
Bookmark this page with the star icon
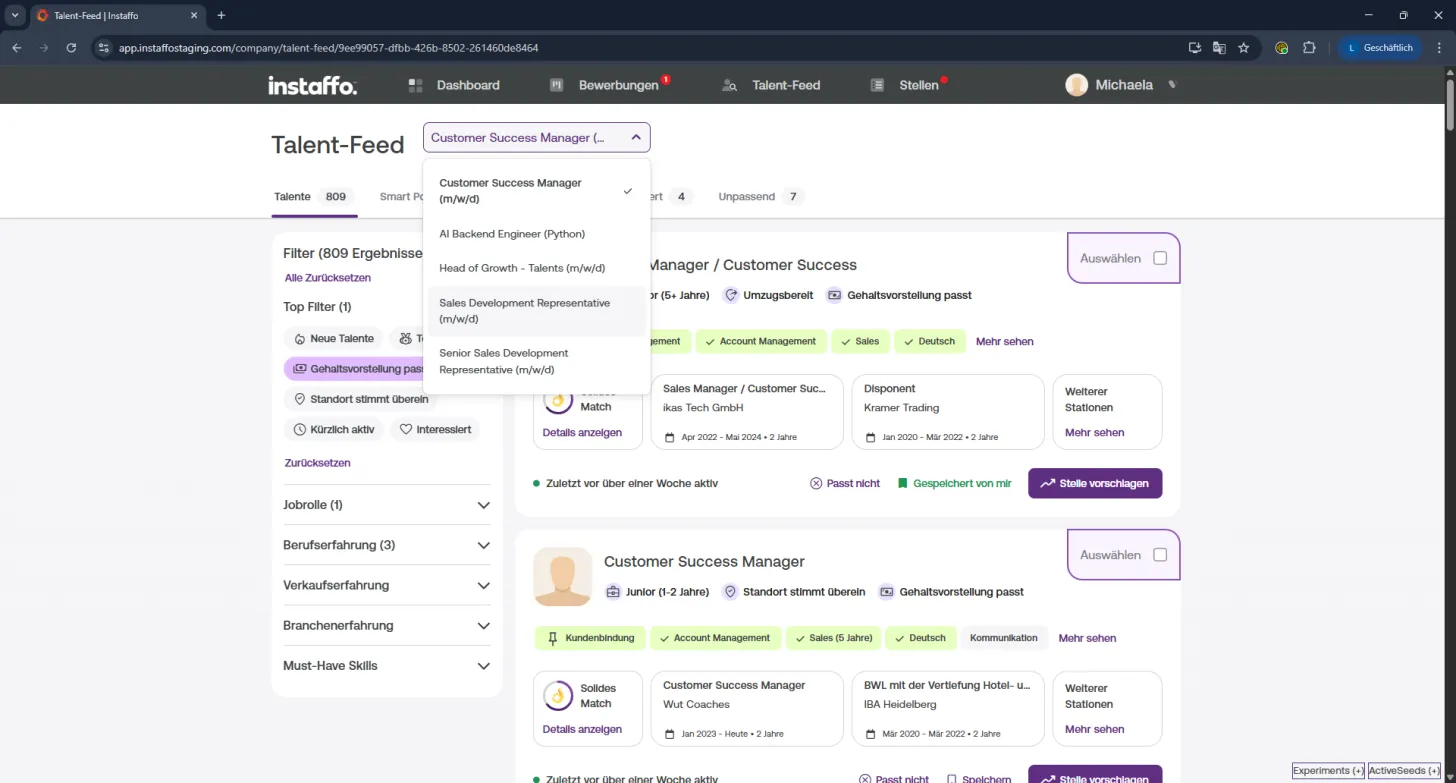click(x=1244, y=47)
